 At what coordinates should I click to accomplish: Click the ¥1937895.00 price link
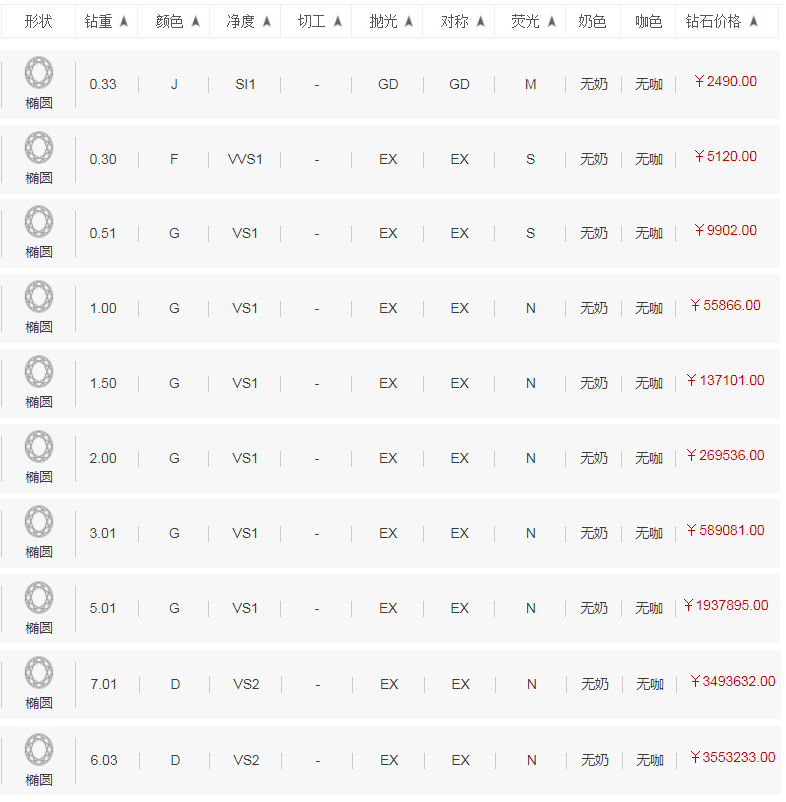click(x=726, y=606)
